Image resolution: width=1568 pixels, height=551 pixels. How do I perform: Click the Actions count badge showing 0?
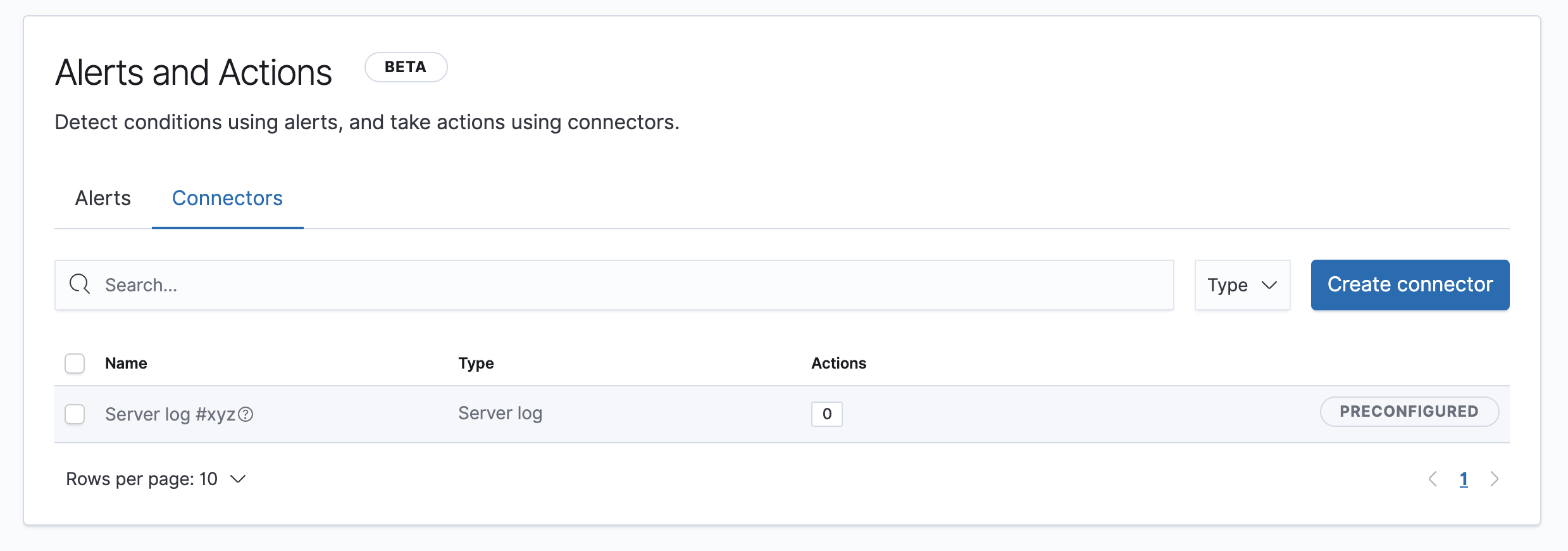point(827,414)
